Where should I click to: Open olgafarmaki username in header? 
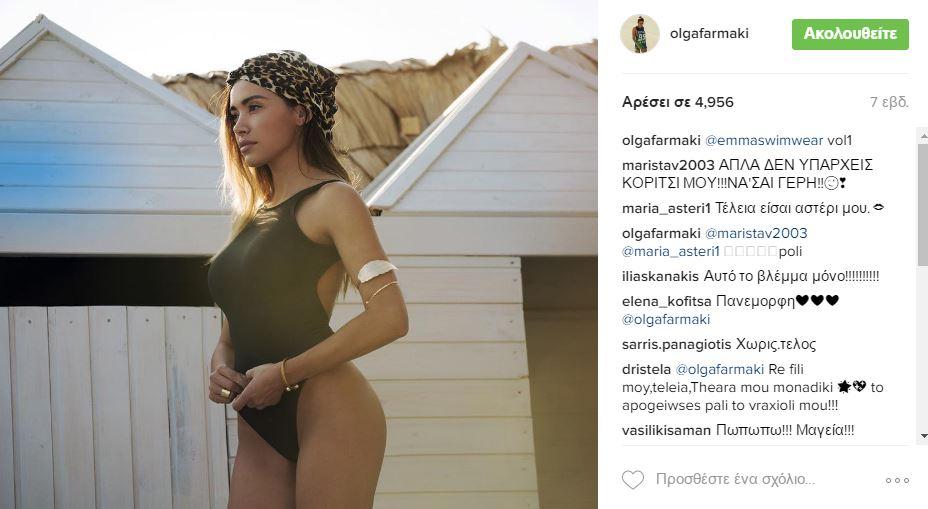coord(709,33)
